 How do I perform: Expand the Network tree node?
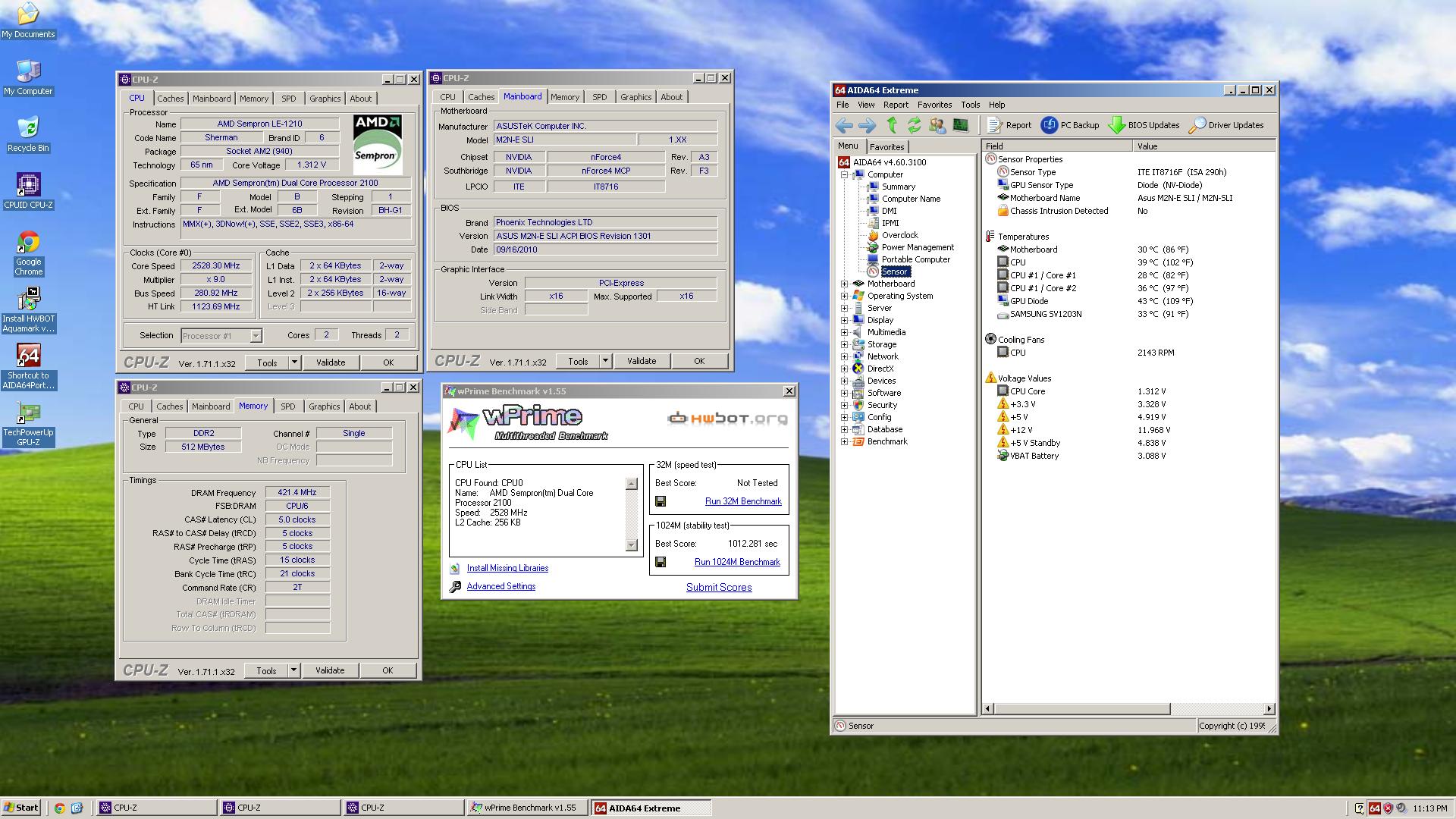point(844,356)
